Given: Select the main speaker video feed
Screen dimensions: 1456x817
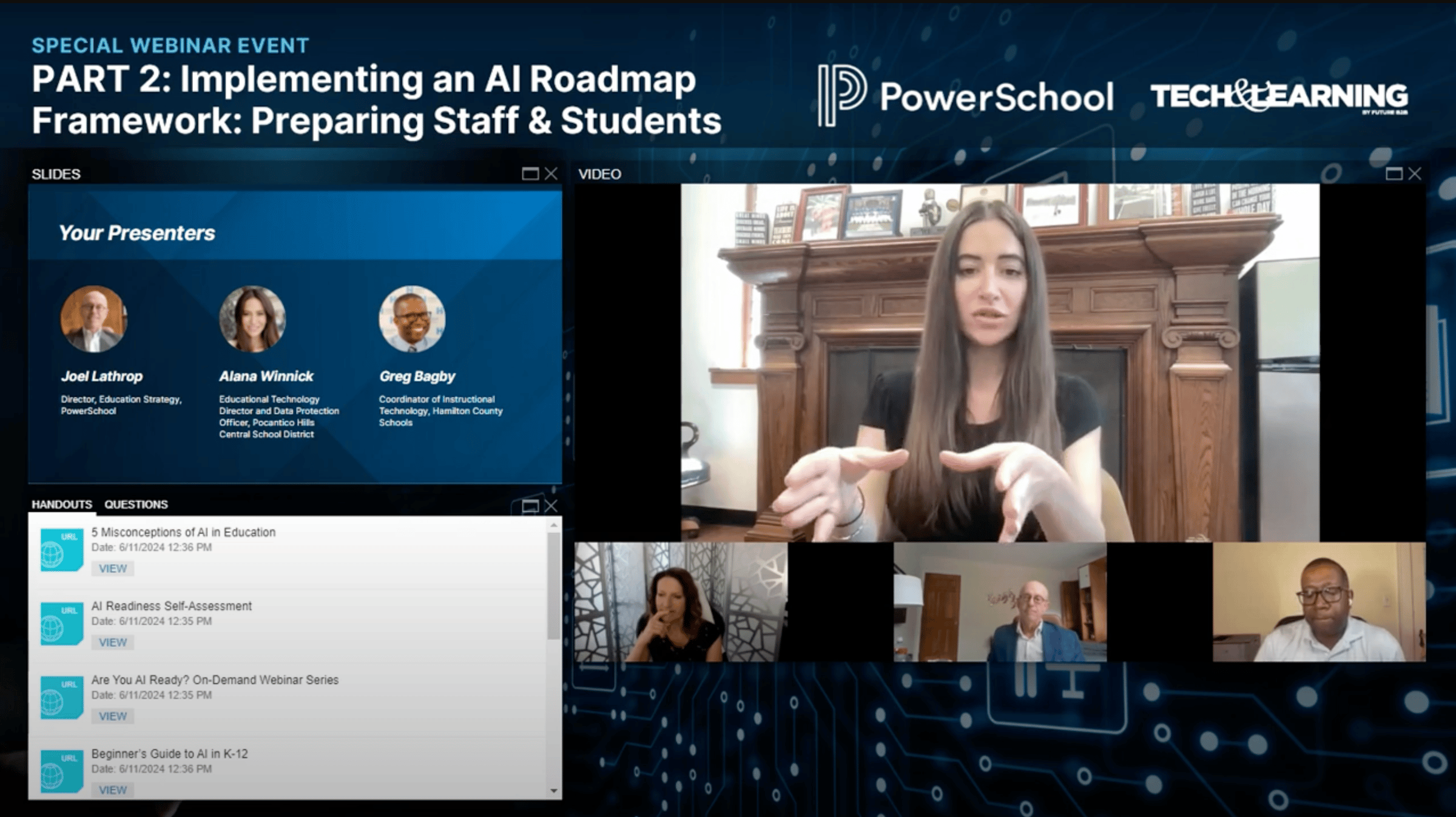Looking at the screenshot, I should coord(1000,363).
